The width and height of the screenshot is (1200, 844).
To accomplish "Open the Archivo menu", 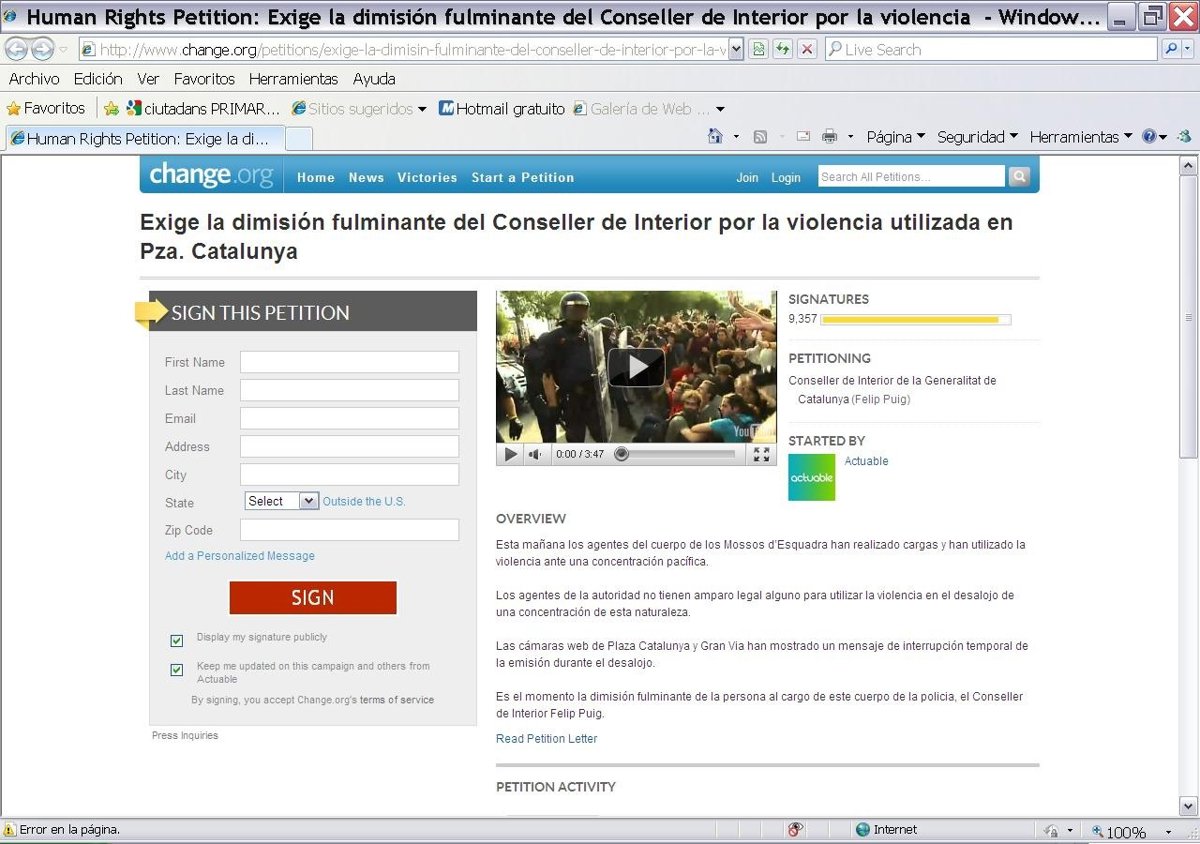I will click(x=34, y=79).
